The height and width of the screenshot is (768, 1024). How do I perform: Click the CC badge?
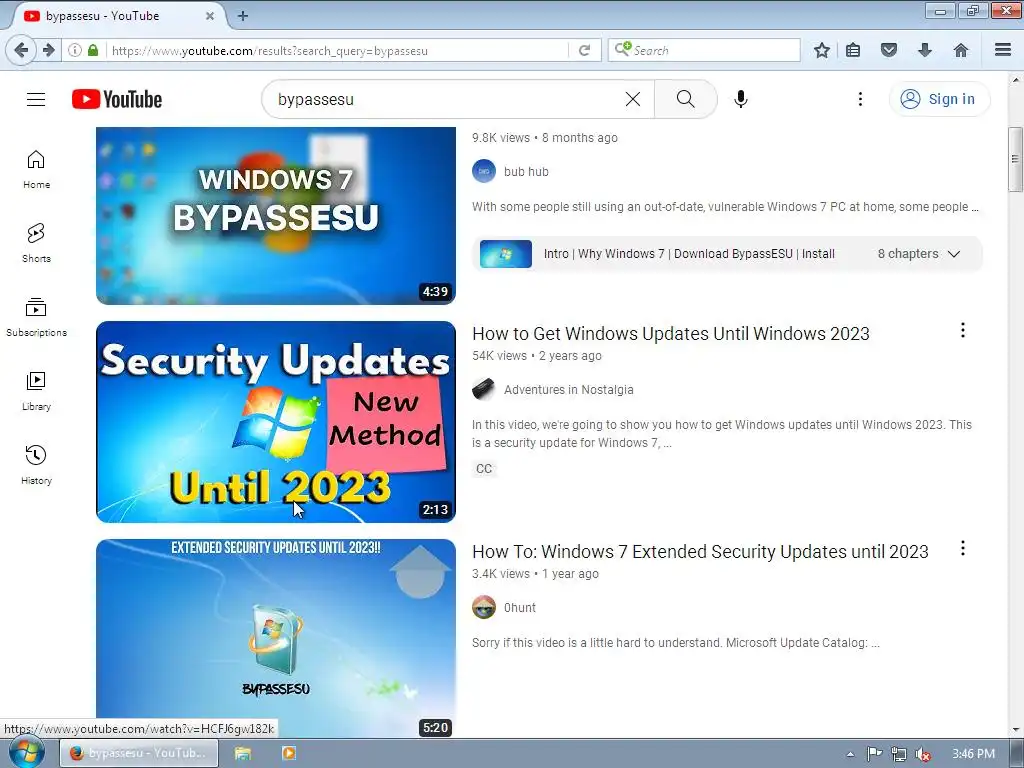click(484, 469)
